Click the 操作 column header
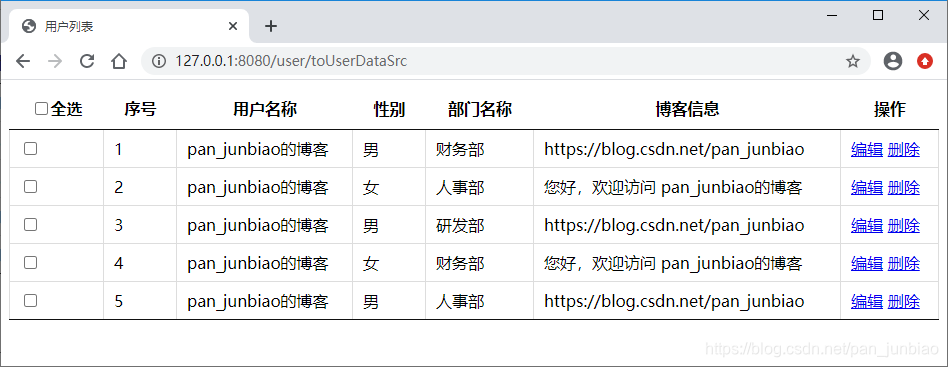Image resolution: width=948 pixels, height=367 pixels. pos(890,109)
